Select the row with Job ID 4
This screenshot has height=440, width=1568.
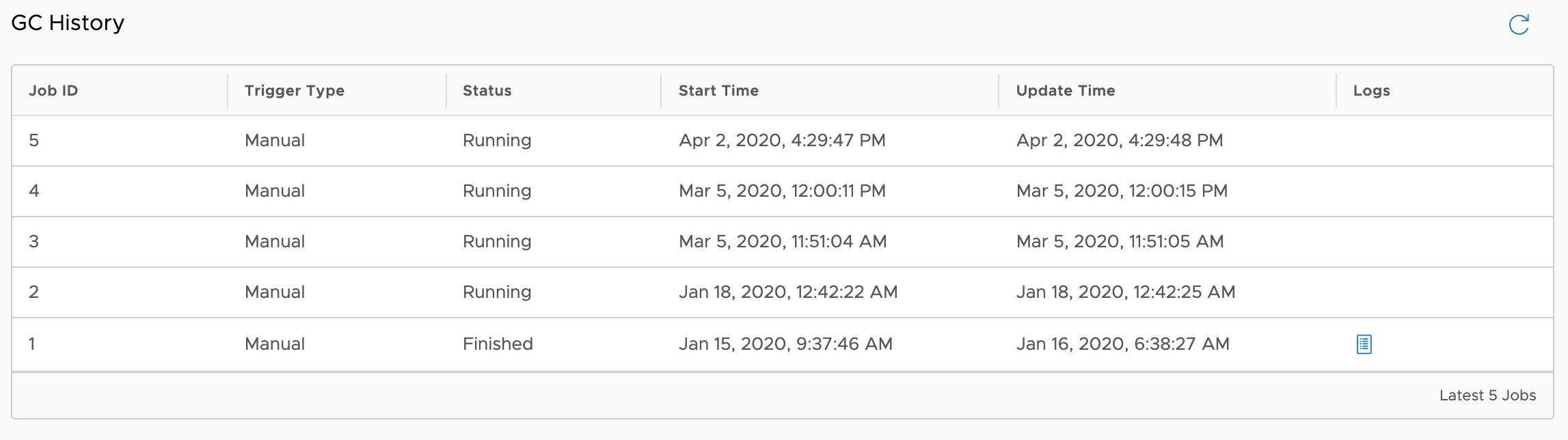click(34, 191)
